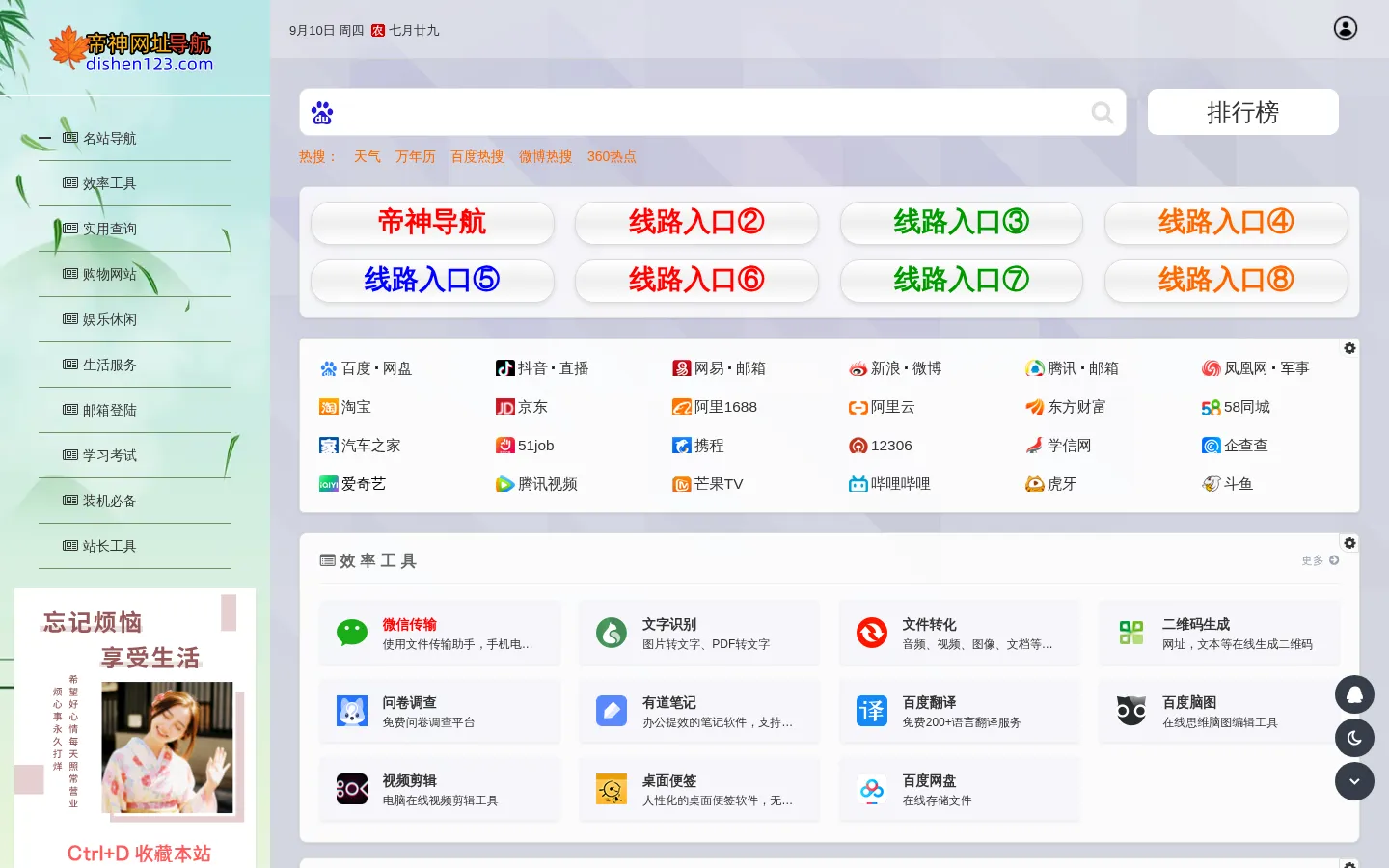Image resolution: width=1389 pixels, height=868 pixels.
Task: Click the 问卷调查 icon
Action: (352, 711)
